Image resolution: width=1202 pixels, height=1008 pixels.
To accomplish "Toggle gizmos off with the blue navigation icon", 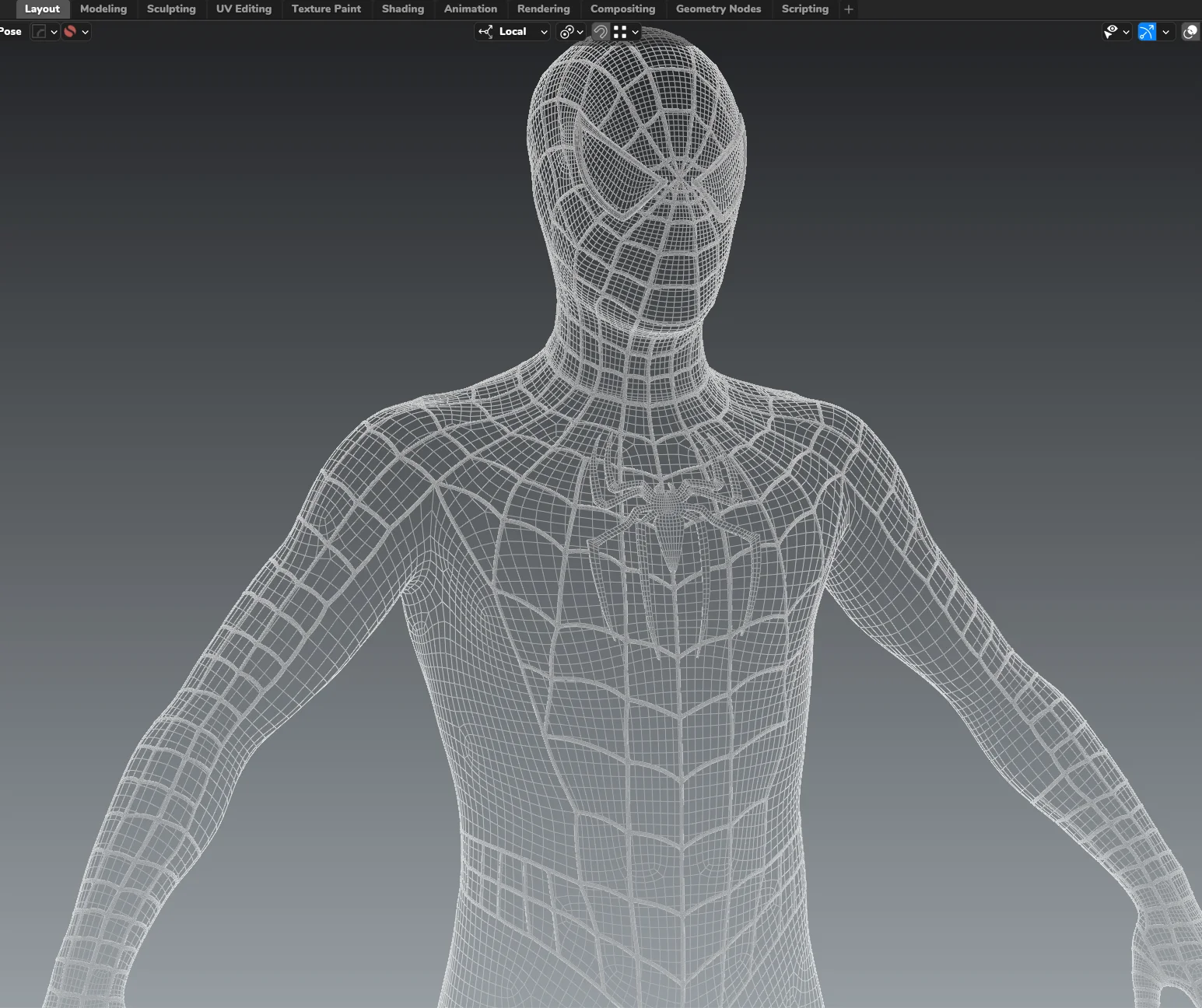I will [1147, 32].
